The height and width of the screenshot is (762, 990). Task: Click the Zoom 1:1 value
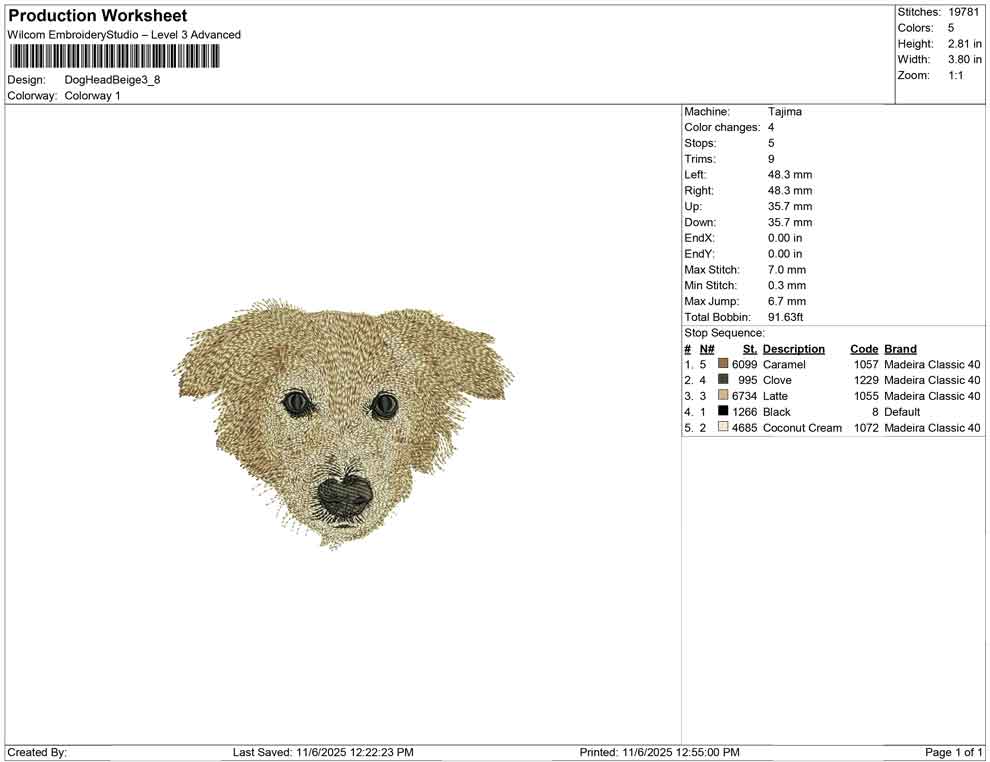pyautogui.click(x=955, y=75)
